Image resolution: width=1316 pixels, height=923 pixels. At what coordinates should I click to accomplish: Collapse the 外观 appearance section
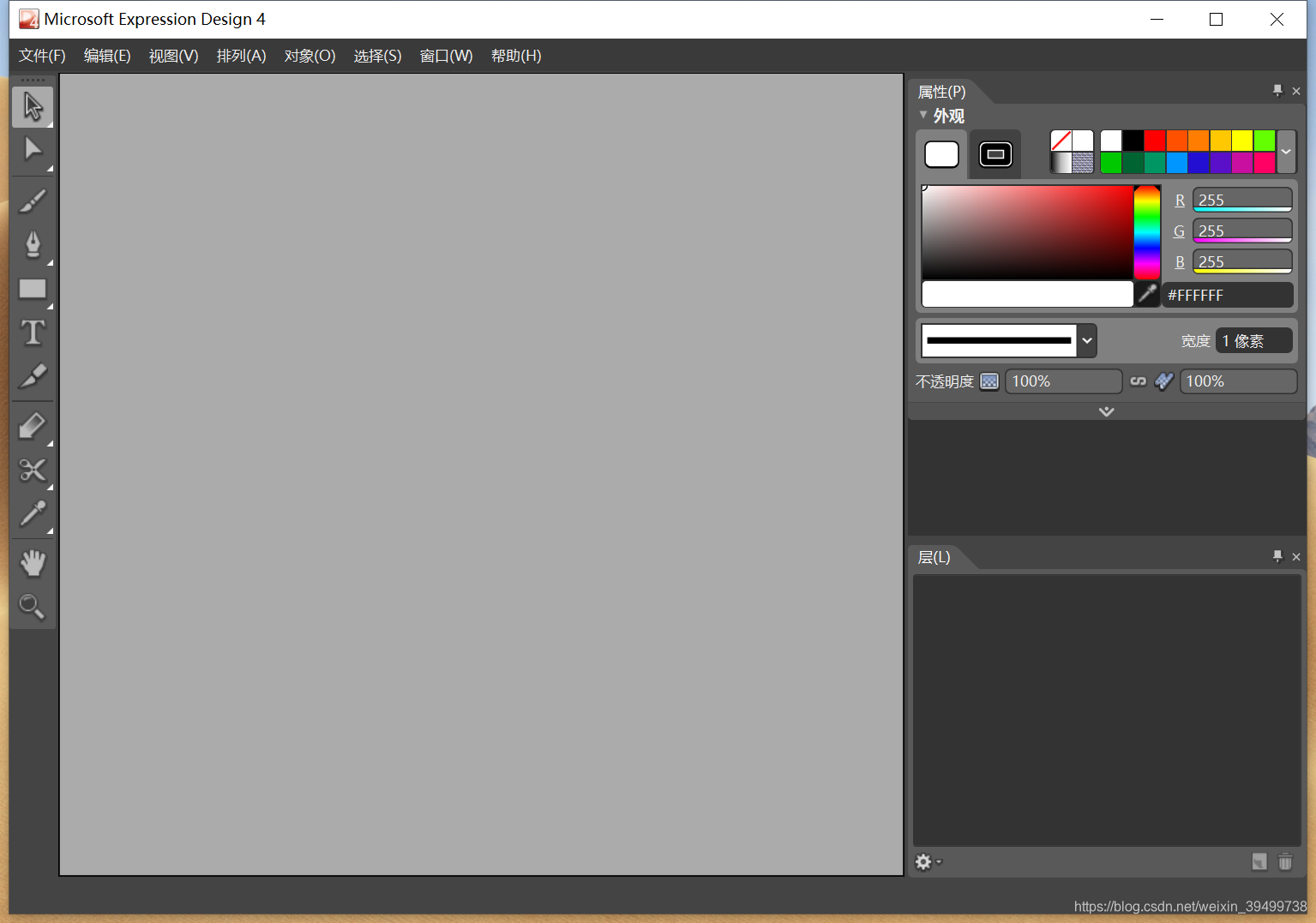[923, 115]
